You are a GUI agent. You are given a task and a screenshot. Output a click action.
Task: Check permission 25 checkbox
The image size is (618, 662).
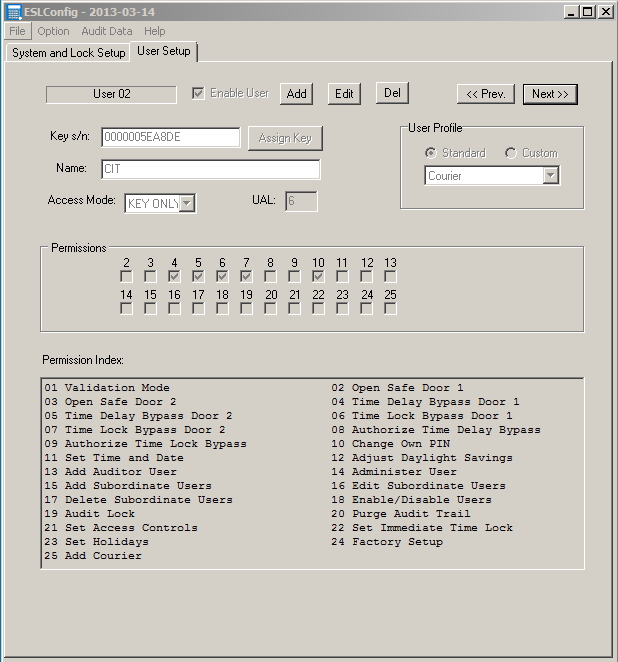click(390, 308)
